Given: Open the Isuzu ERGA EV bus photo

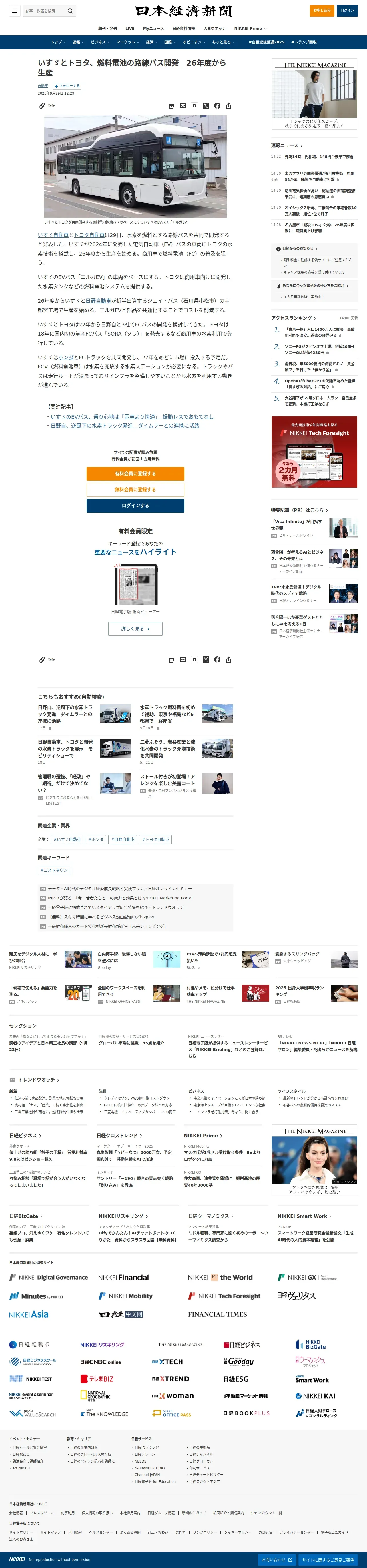Looking at the screenshot, I should coord(135,167).
